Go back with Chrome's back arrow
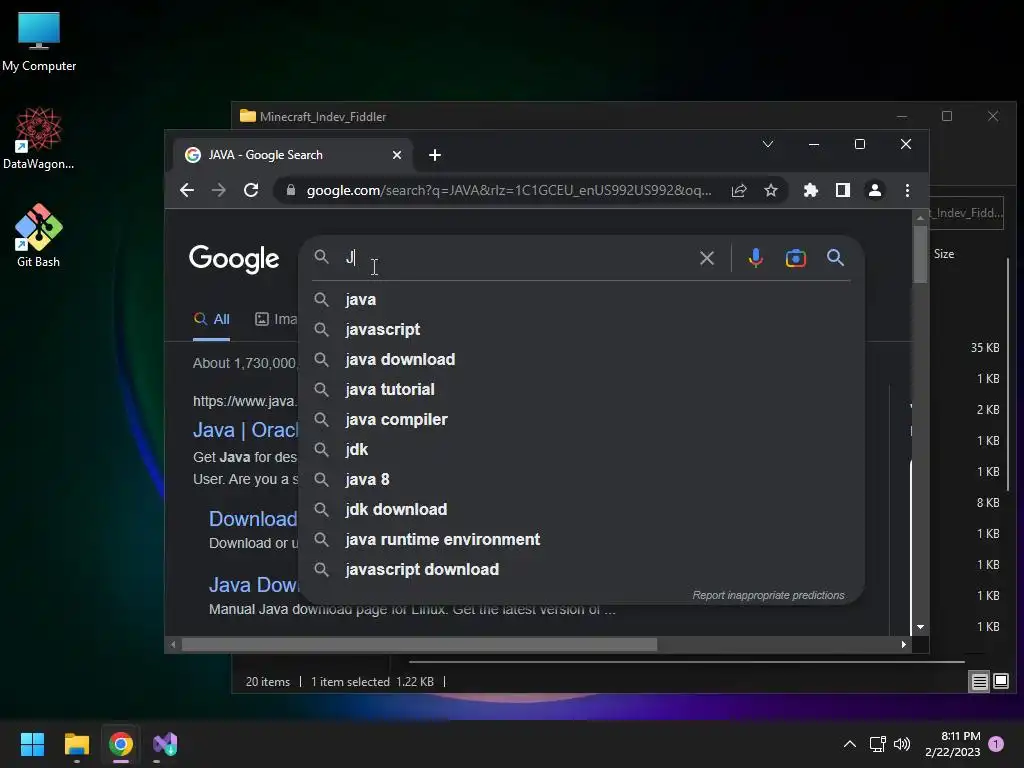 pos(187,190)
